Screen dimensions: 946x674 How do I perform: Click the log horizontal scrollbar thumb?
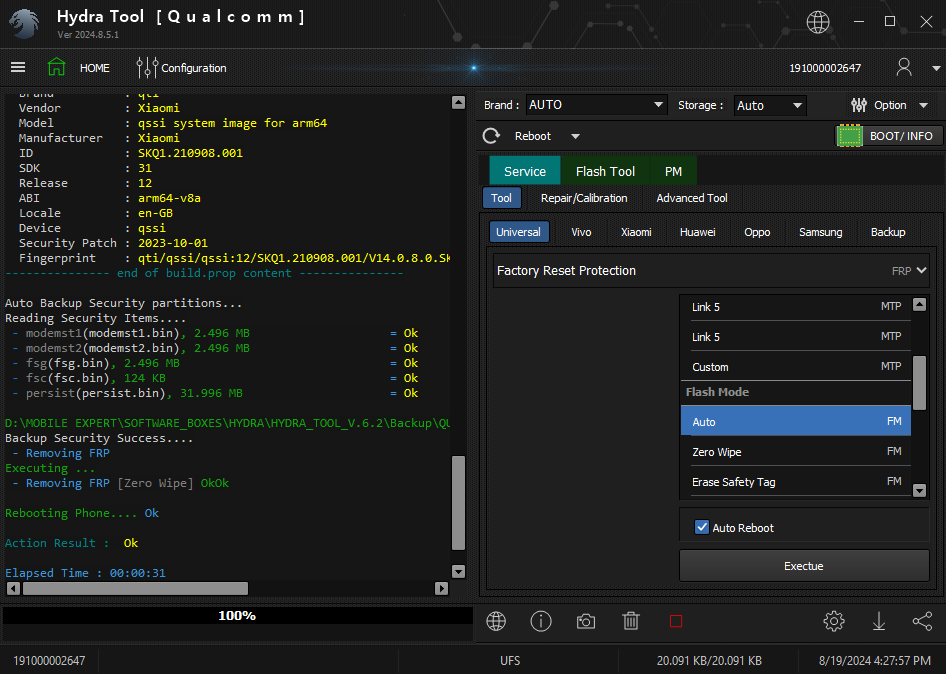[x=135, y=588]
